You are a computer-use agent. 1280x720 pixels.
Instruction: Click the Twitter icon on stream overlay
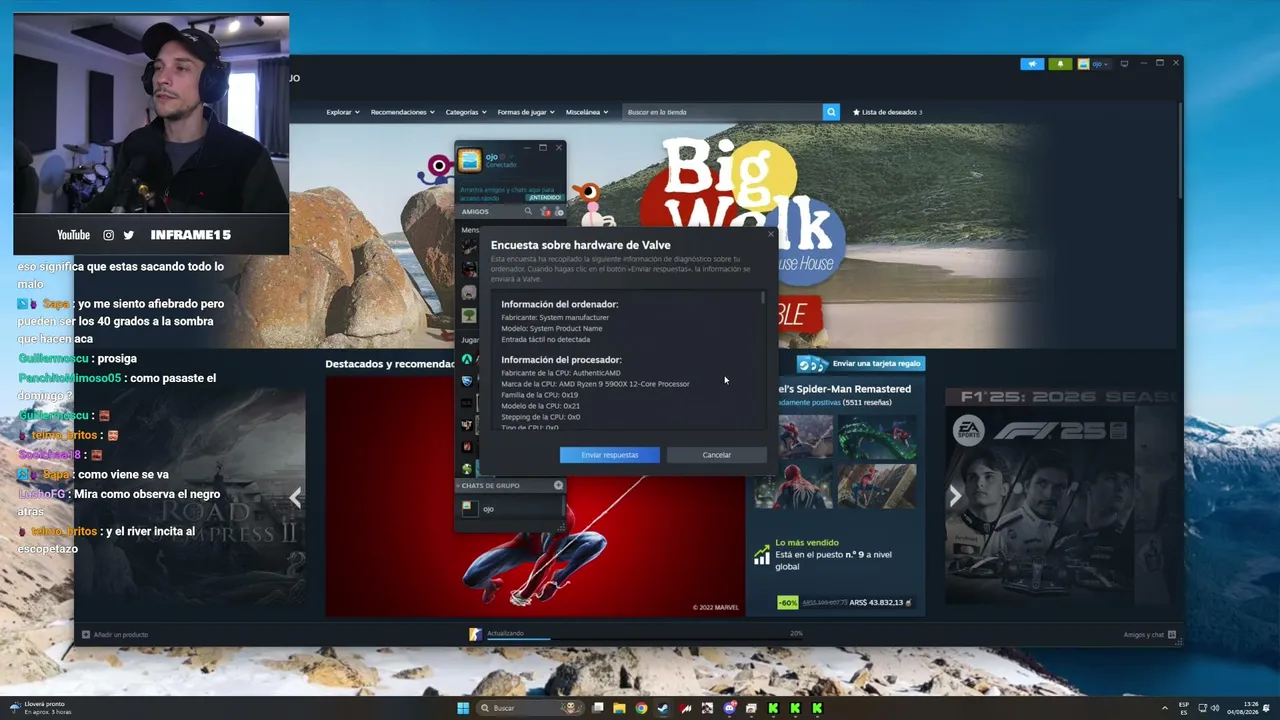[x=128, y=235]
